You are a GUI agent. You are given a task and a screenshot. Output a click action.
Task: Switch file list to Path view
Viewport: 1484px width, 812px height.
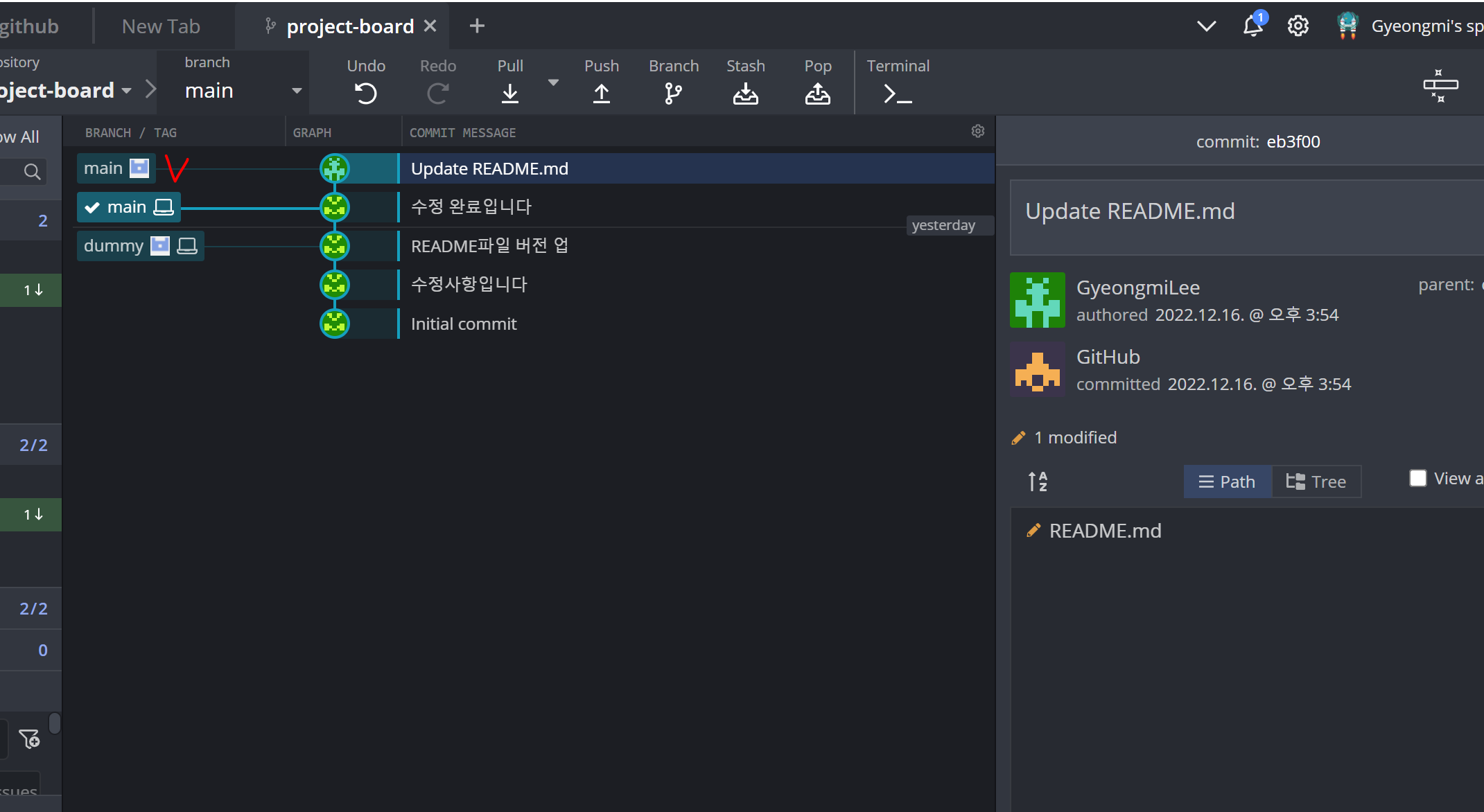pyautogui.click(x=1228, y=482)
